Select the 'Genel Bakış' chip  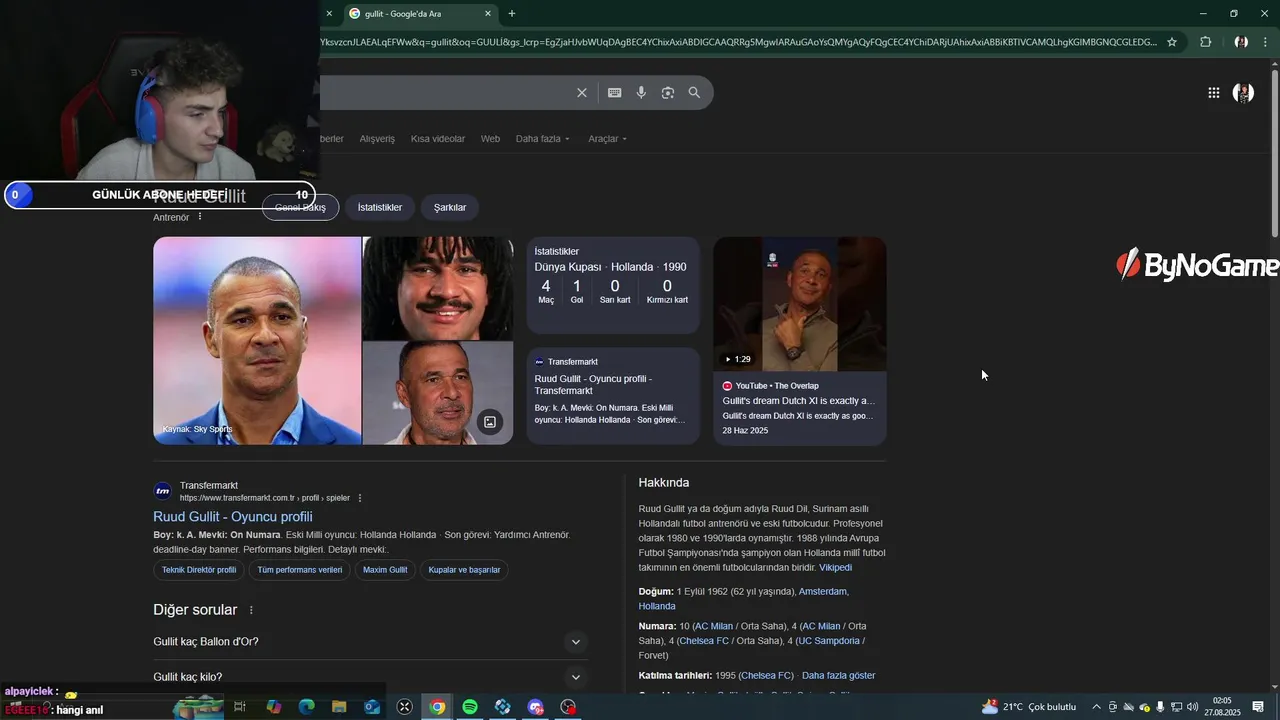pos(300,207)
